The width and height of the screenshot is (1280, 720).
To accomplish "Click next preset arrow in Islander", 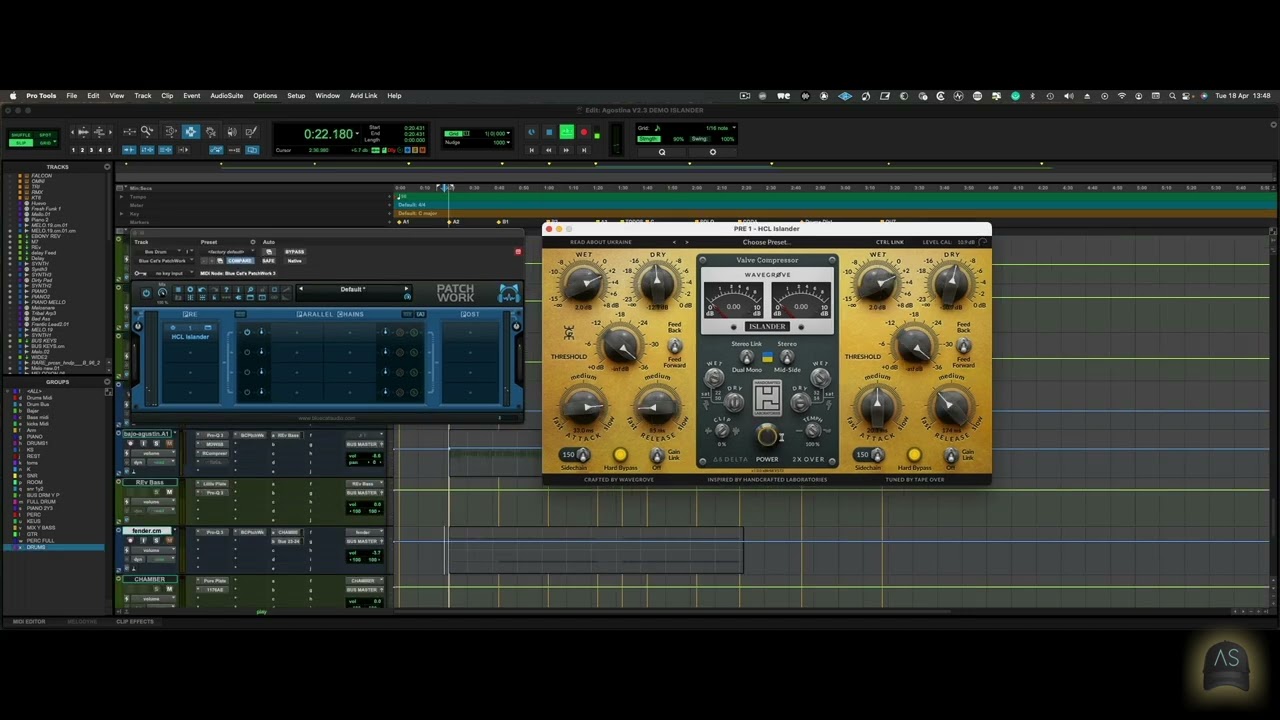I will click(687, 242).
